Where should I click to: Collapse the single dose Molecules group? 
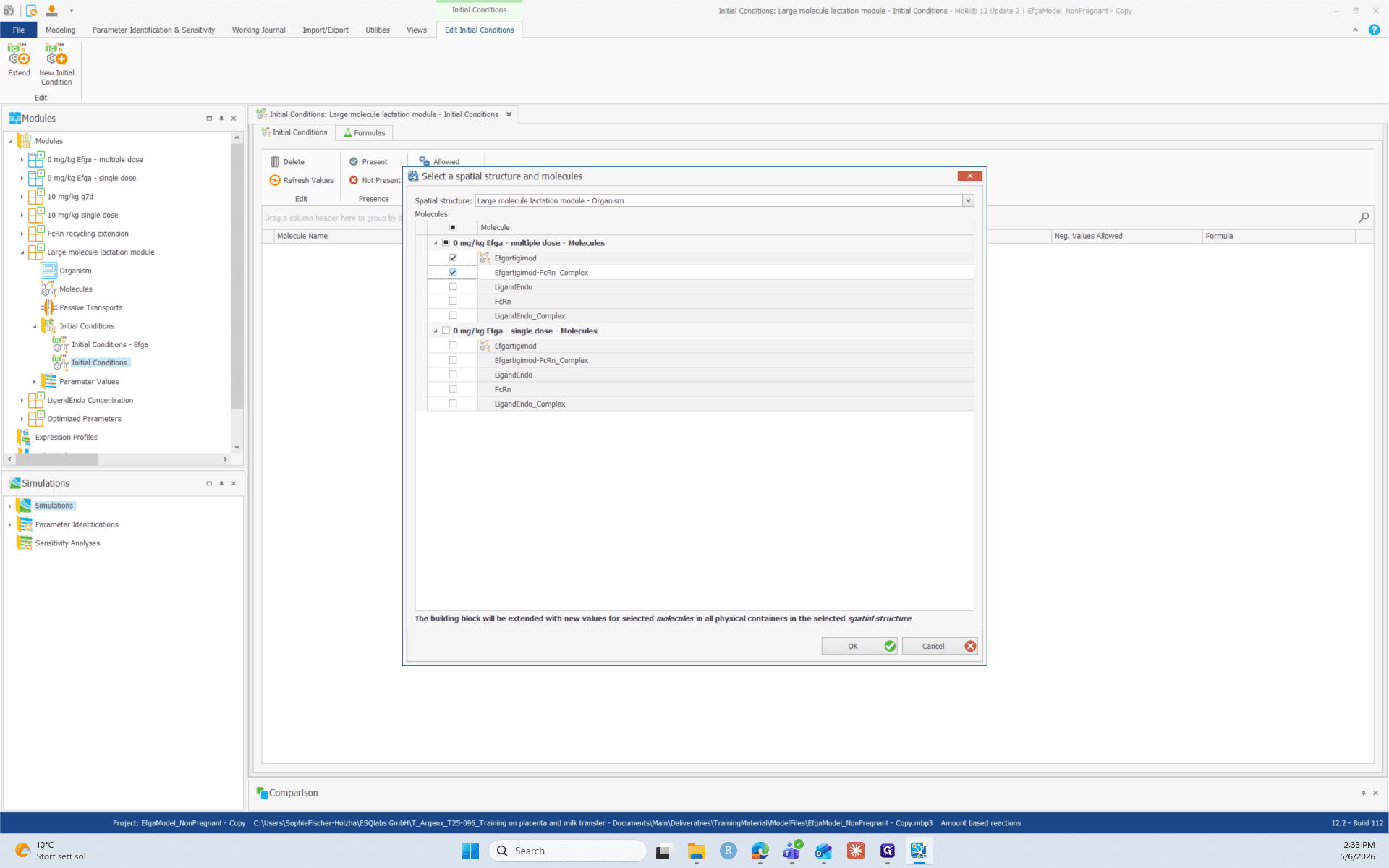pyautogui.click(x=436, y=331)
